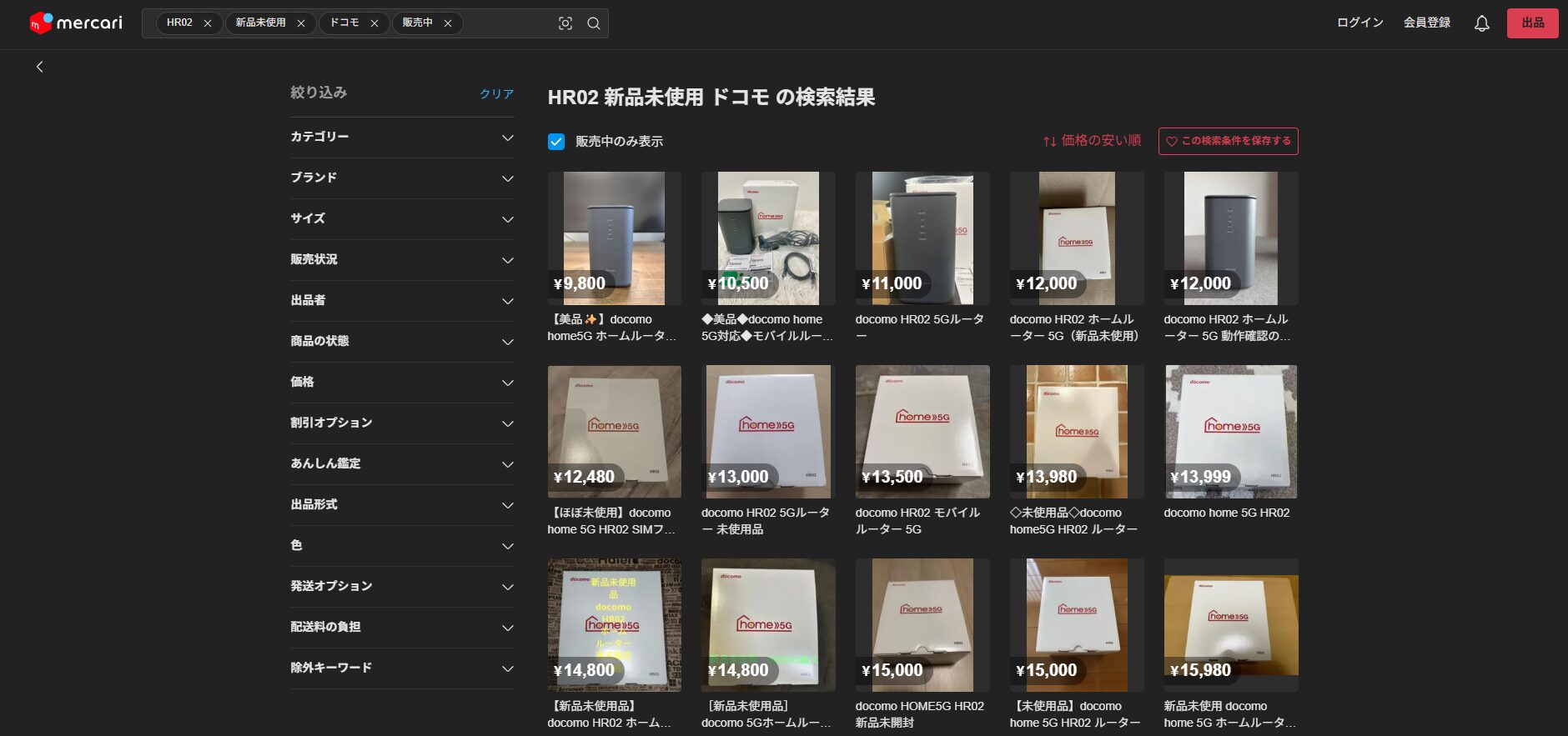Viewport: 1568px width, 736px height.
Task: Expand the 配送料の負担 filter
Action: (402, 627)
